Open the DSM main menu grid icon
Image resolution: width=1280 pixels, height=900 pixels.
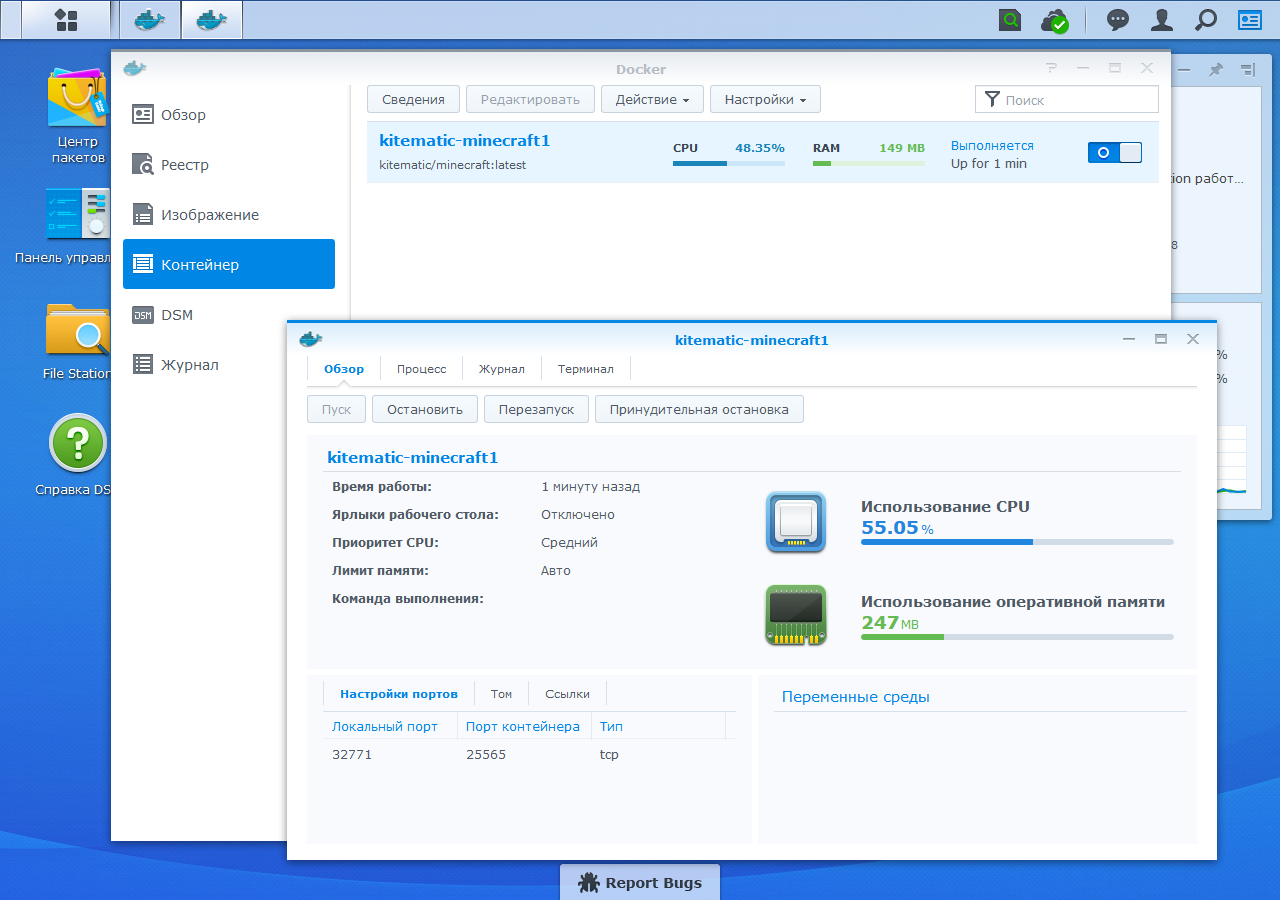point(66,19)
